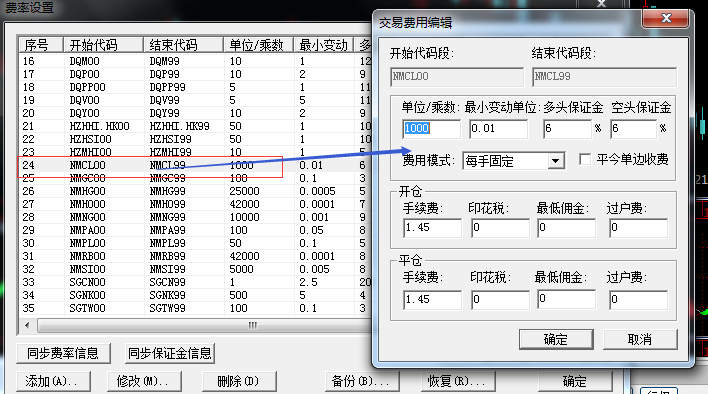Click the 平仓 手续费 input field
The width and height of the screenshot is (708, 394).
[433, 300]
